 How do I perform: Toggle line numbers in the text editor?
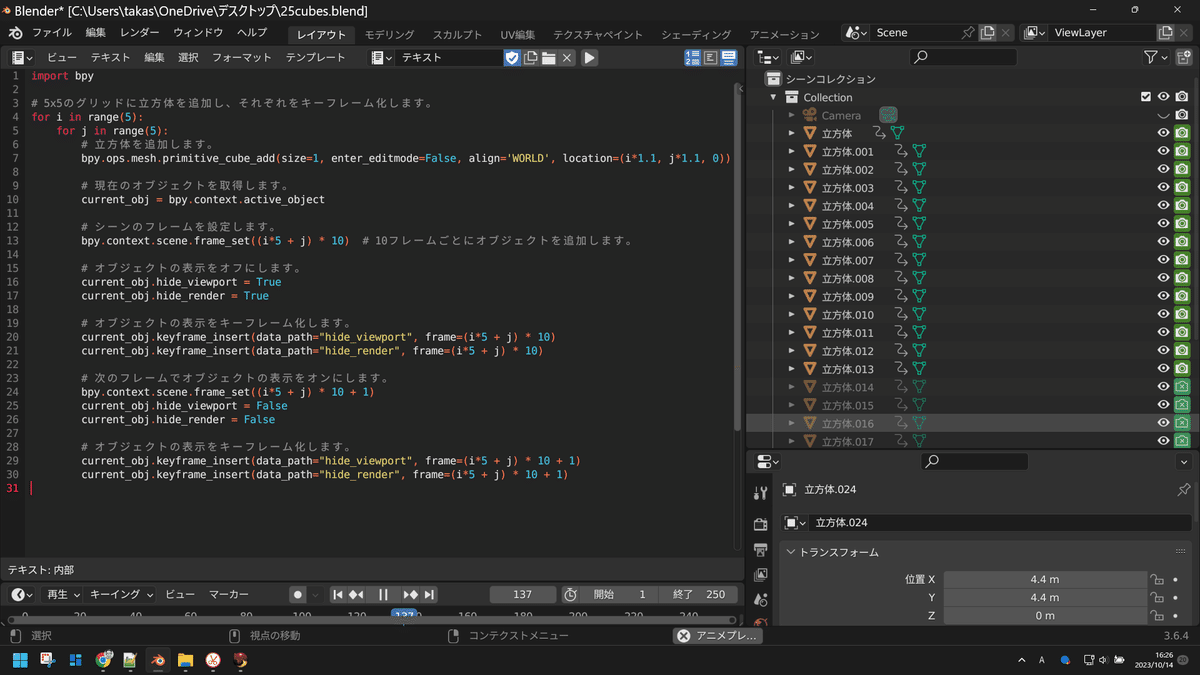click(692, 57)
